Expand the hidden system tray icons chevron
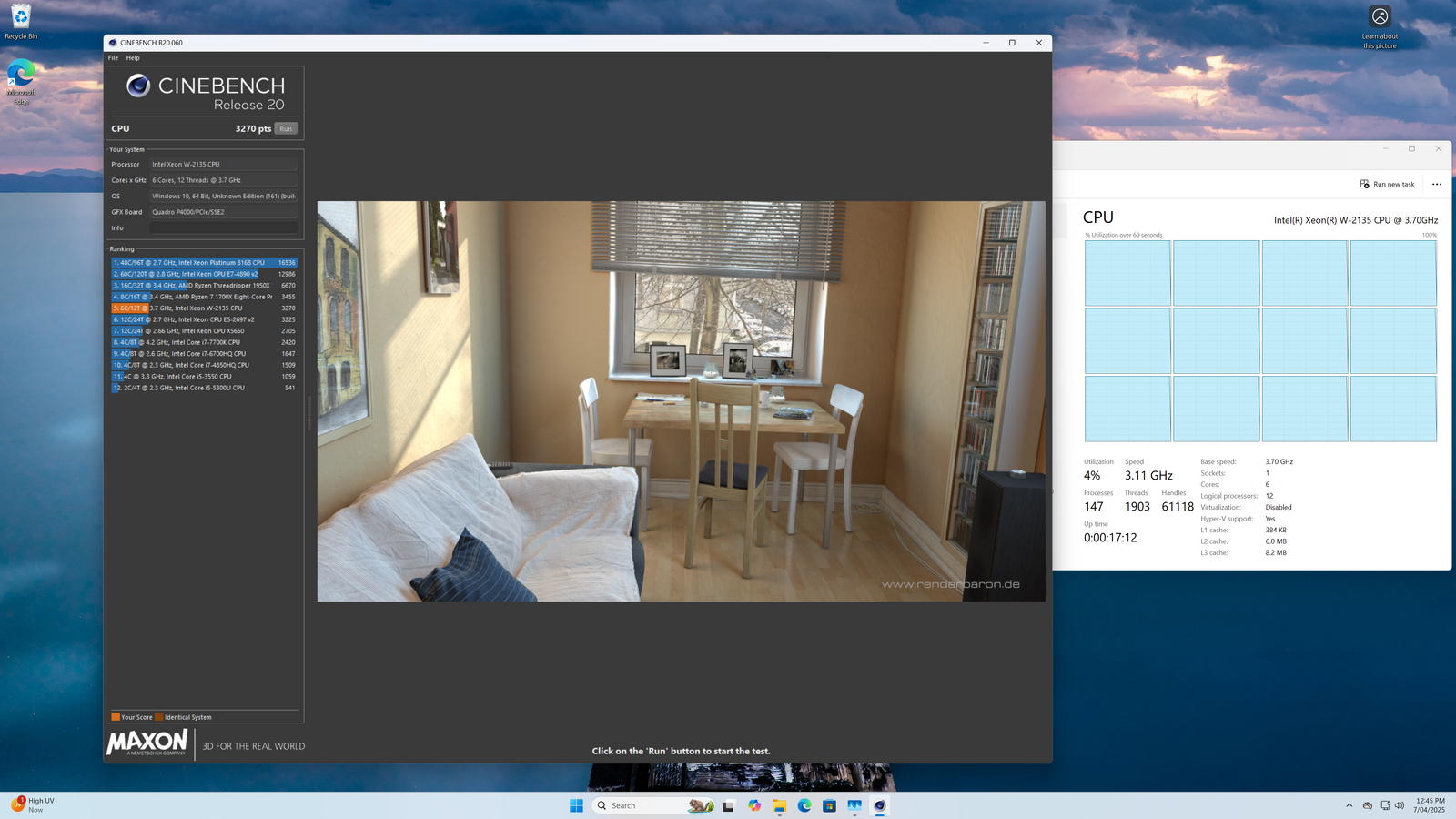The image size is (1456, 819). point(1349,805)
